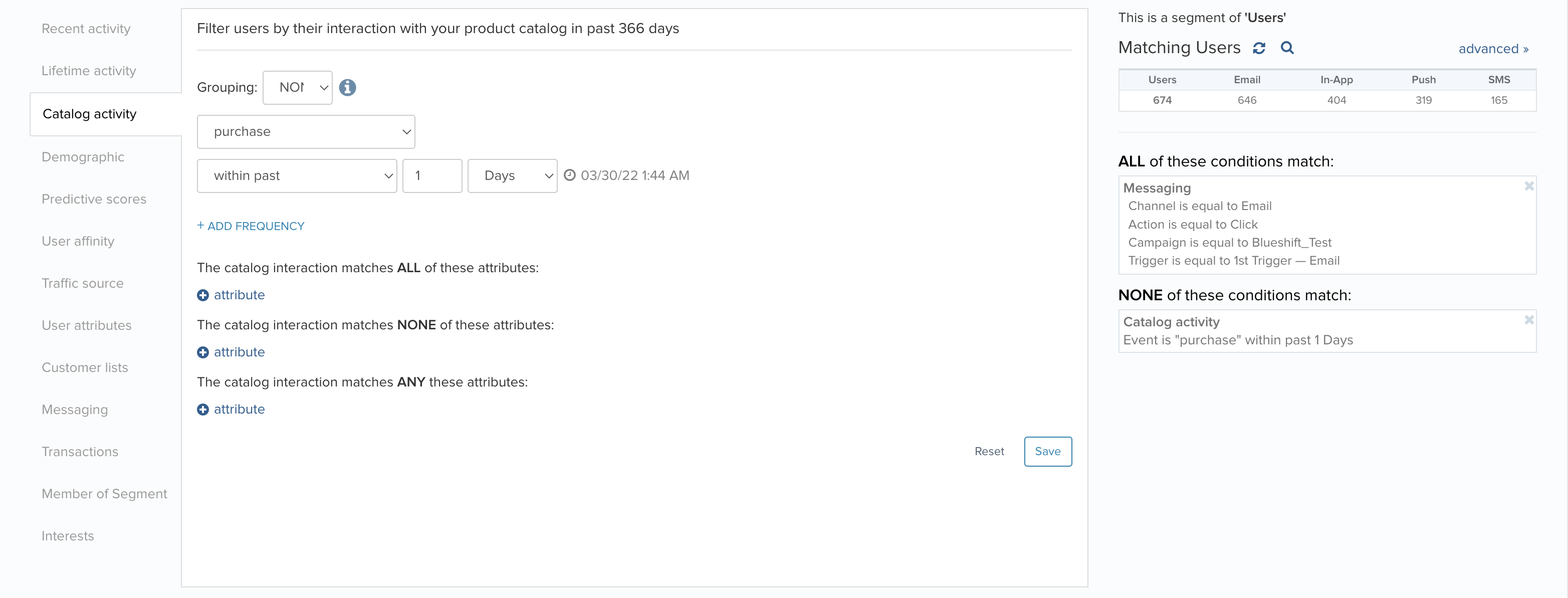Image resolution: width=1568 pixels, height=598 pixels.
Task: Remove the Catalog activity condition block
Action: pos(1528,320)
